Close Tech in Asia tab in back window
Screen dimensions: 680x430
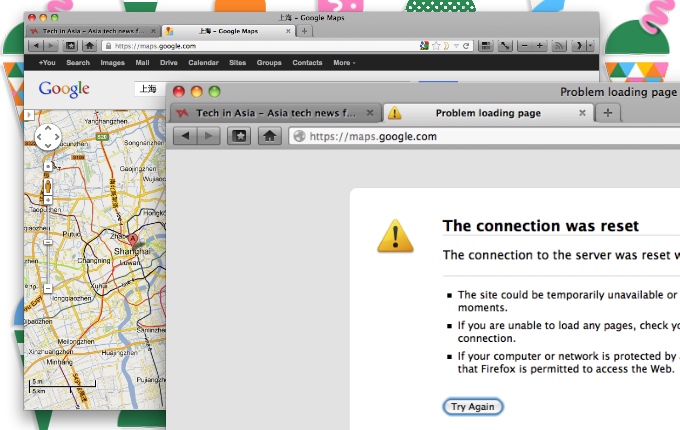(x=153, y=31)
